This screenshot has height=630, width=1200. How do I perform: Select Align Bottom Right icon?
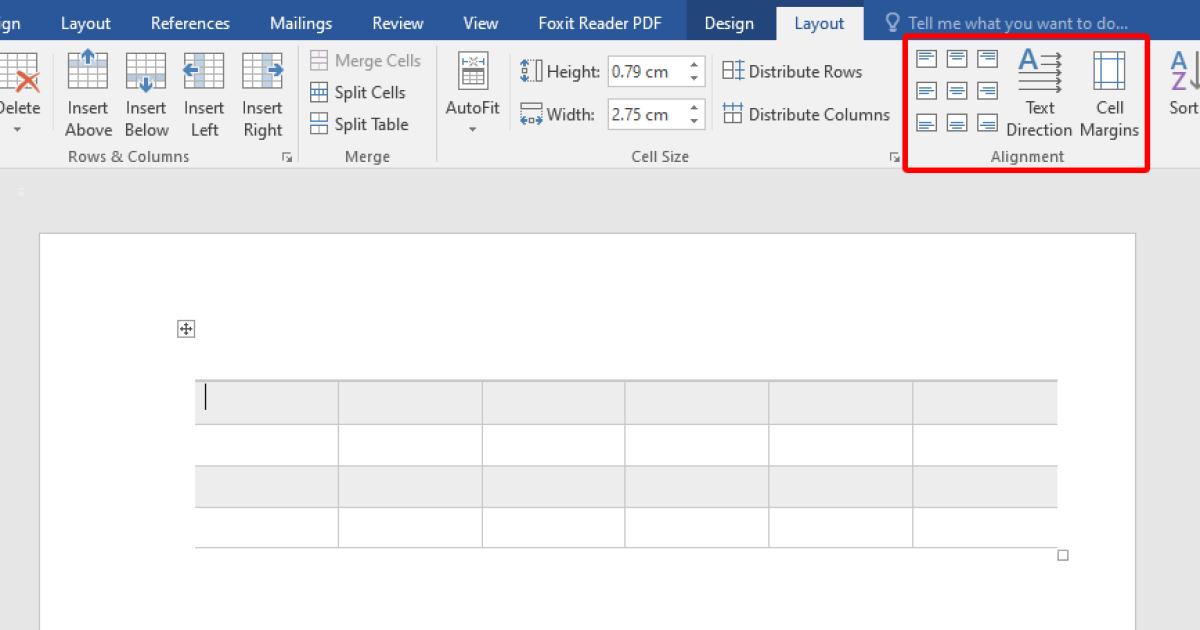(x=987, y=124)
